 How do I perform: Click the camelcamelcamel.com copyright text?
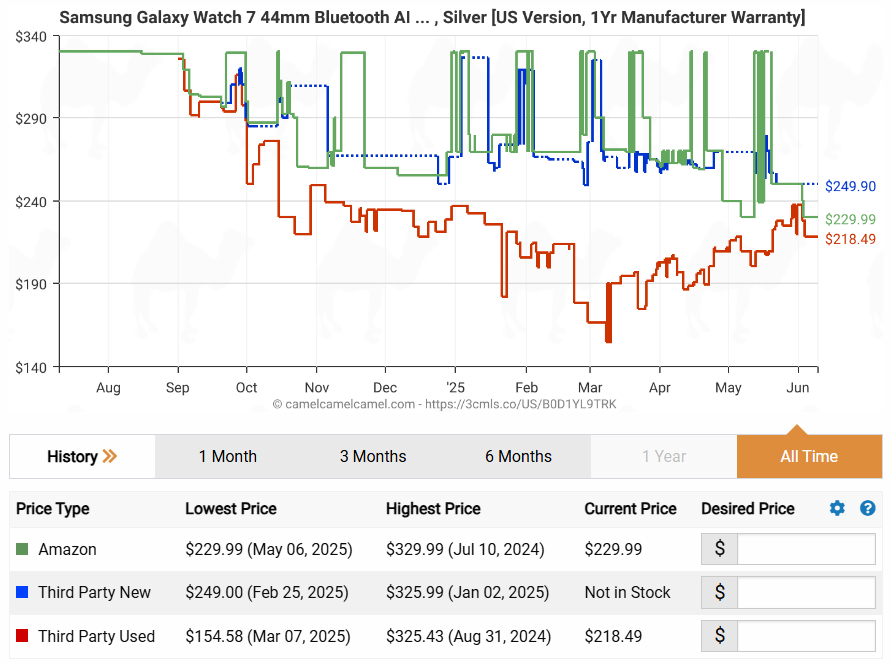pos(444,404)
